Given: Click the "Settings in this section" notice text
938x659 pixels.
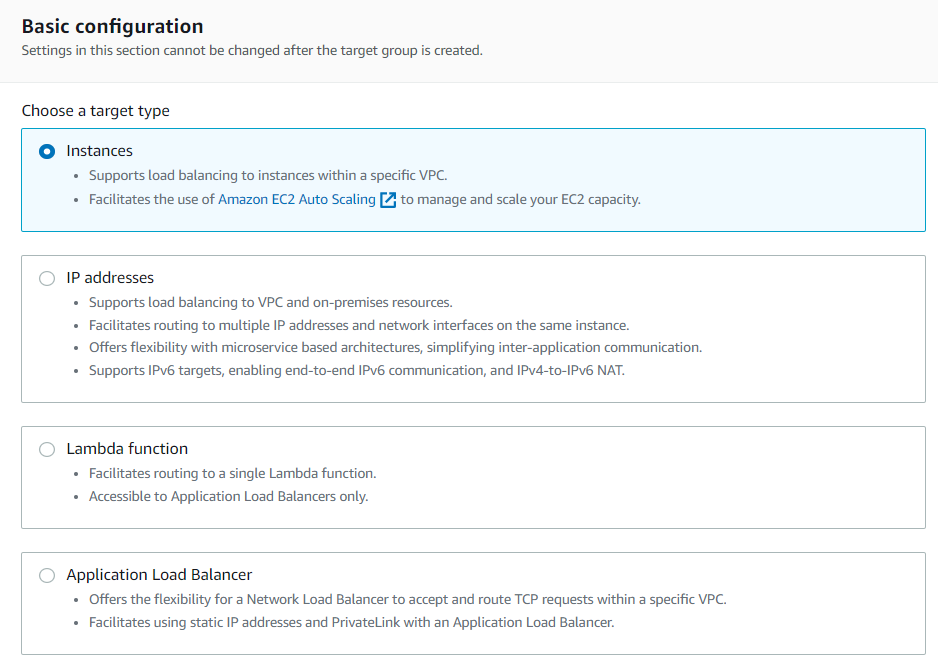Looking at the screenshot, I should pos(252,50).
